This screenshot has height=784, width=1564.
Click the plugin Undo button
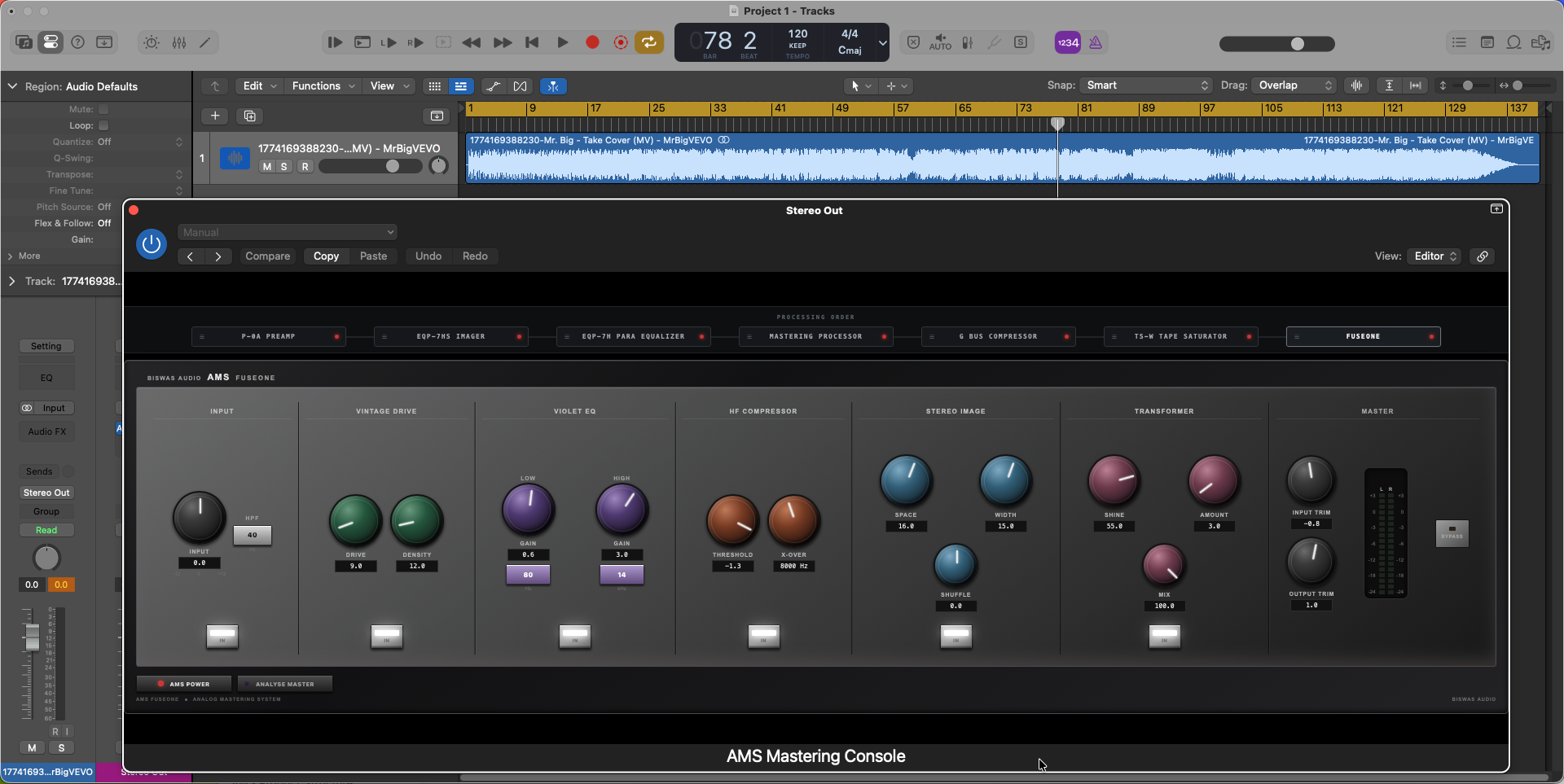(x=428, y=256)
